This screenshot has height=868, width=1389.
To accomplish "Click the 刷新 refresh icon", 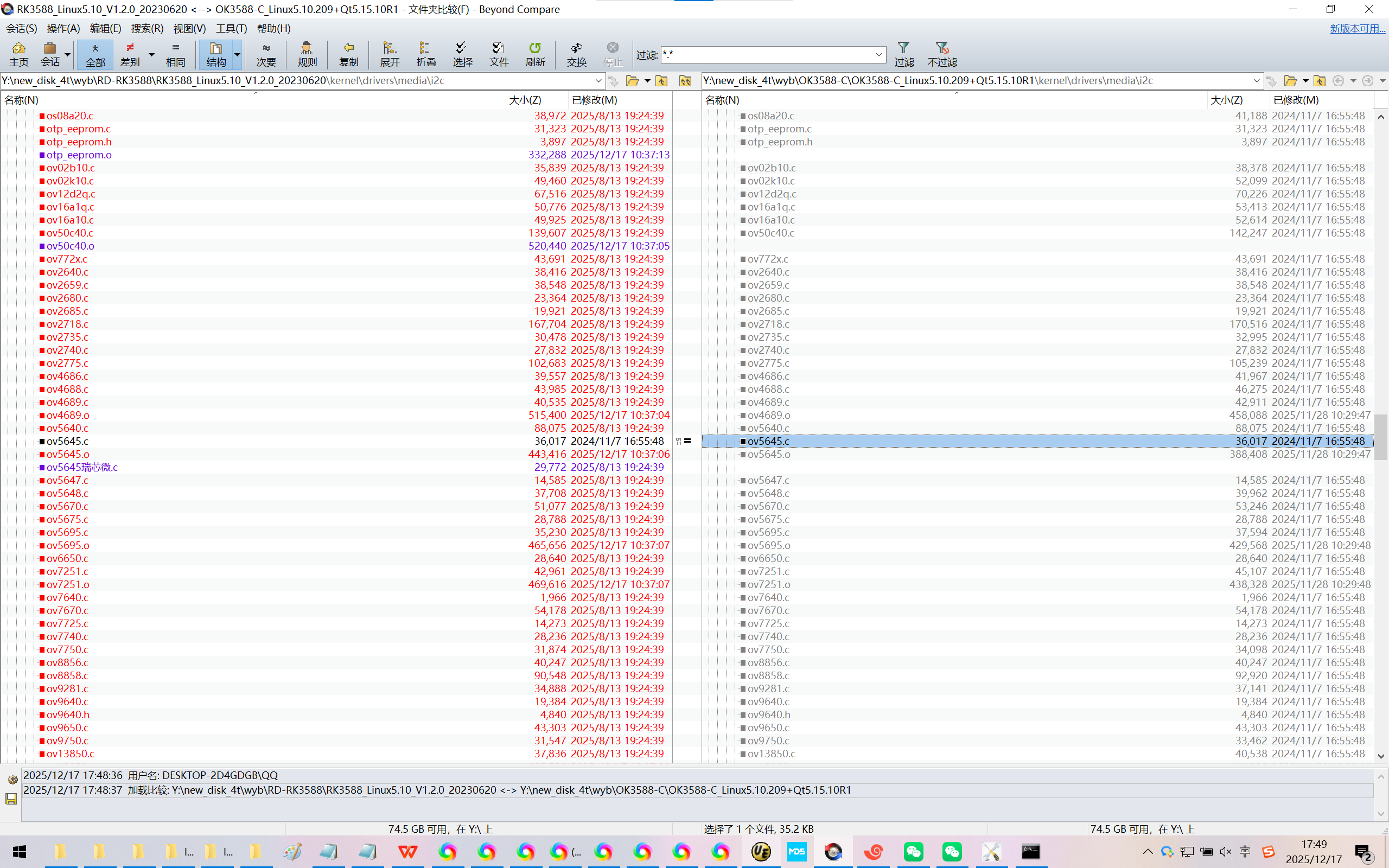I will pyautogui.click(x=534, y=54).
